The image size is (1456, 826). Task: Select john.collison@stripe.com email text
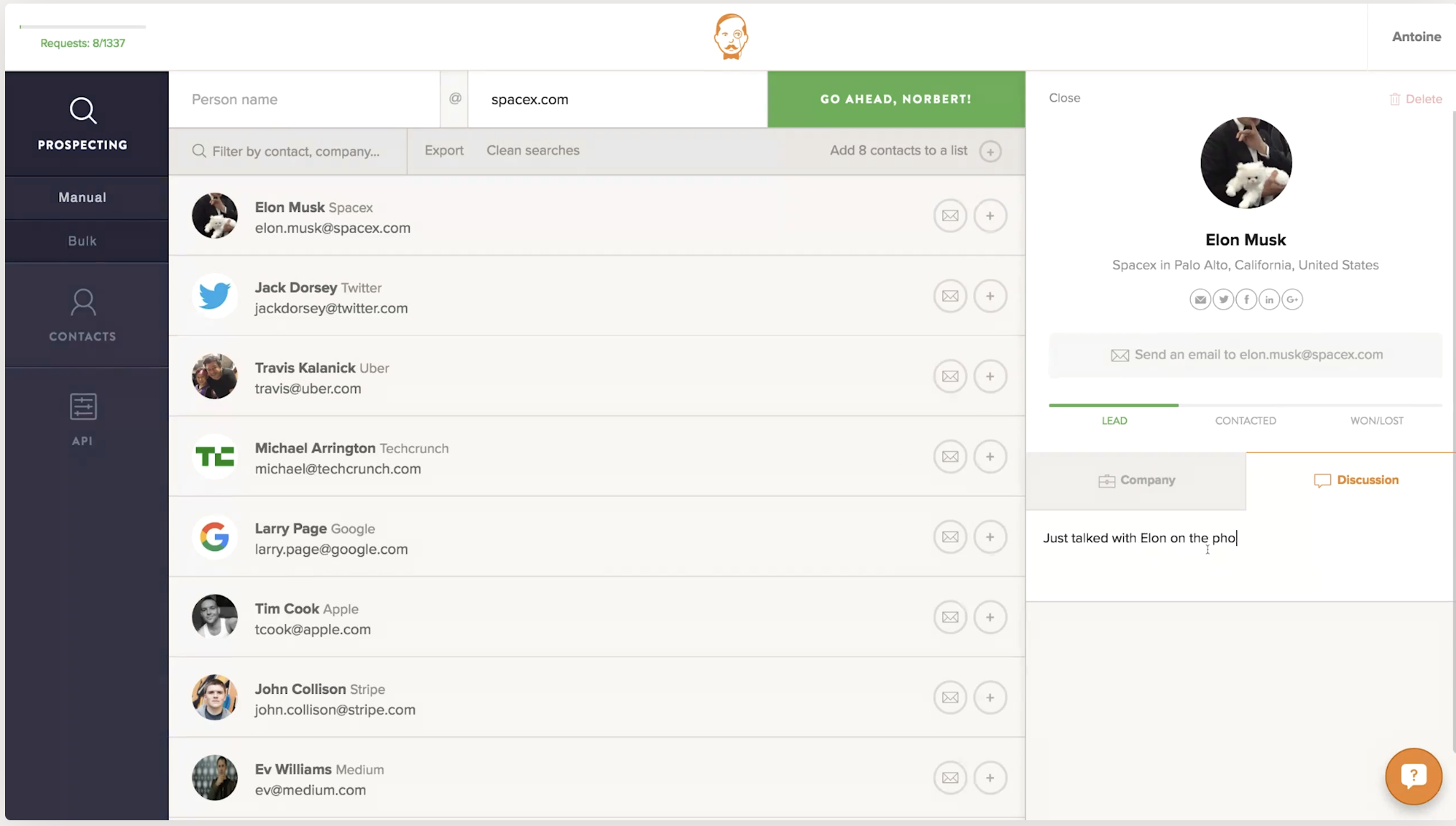click(x=335, y=710)
